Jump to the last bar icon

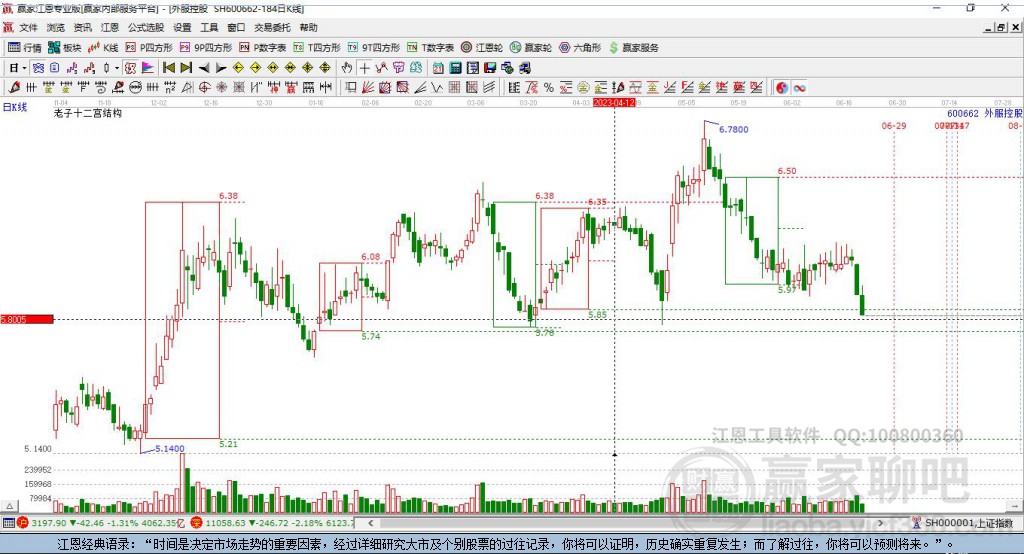click(186, 68)
